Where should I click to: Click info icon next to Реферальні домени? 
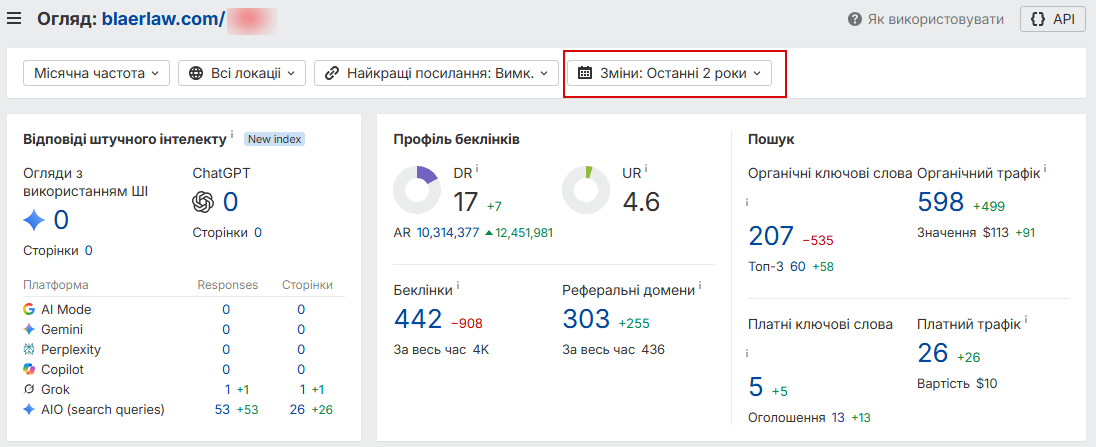tap(700, 286)
